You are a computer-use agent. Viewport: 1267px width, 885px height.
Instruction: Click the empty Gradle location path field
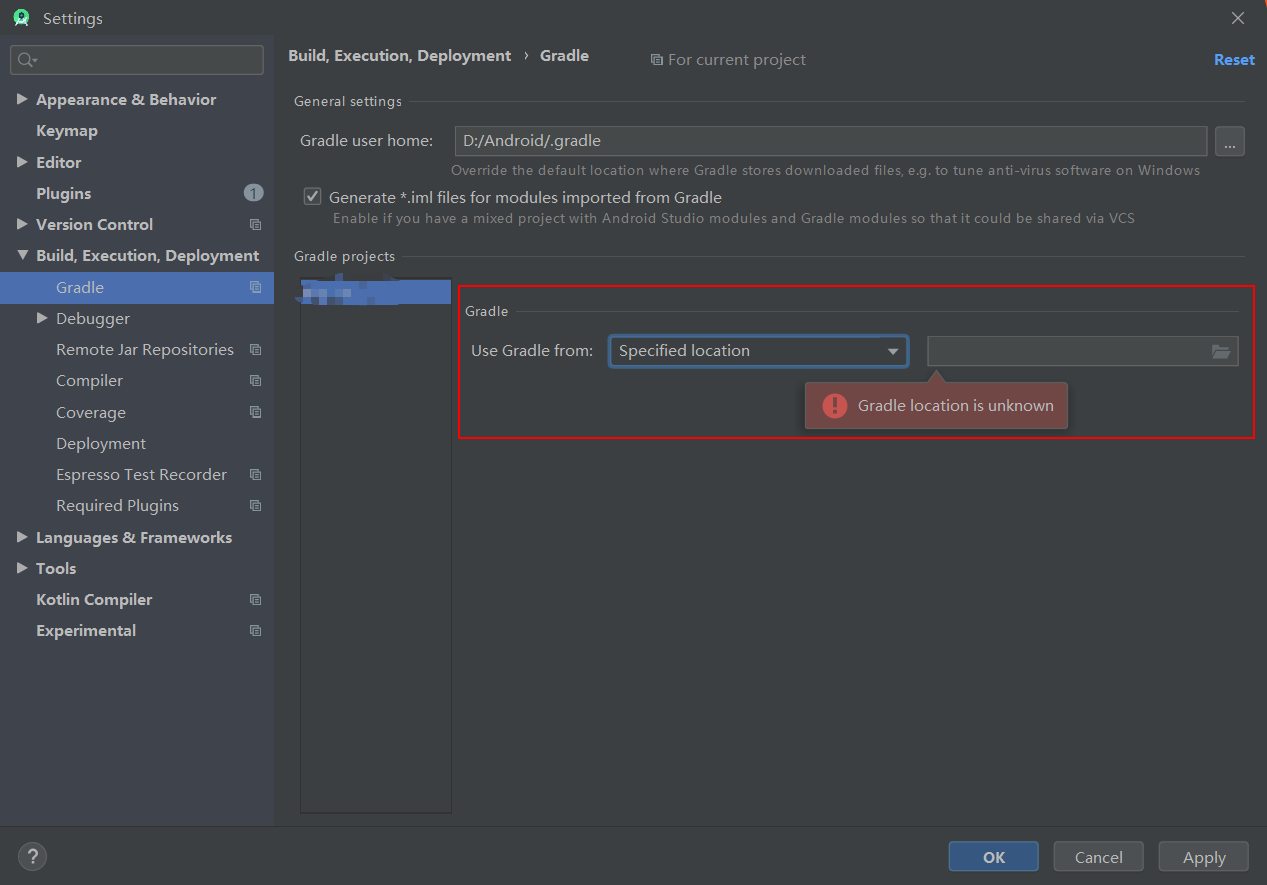1083,351
